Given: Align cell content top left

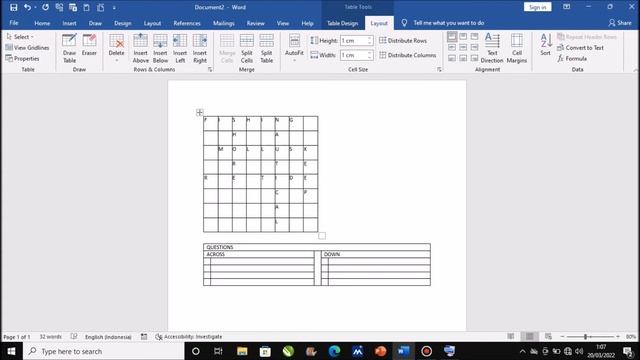Looking at the screenshot, I should coord(452,37).
